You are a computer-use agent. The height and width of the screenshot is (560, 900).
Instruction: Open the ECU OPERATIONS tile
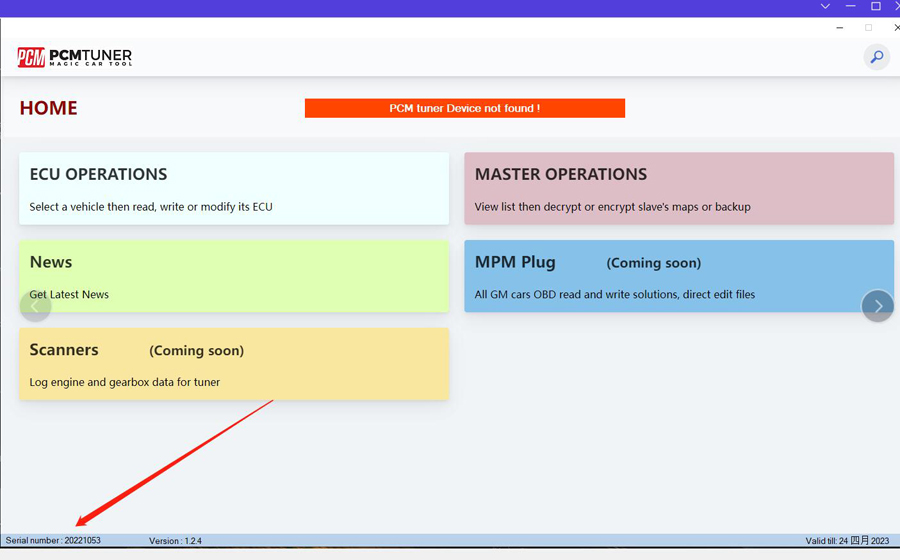(234, 188)
